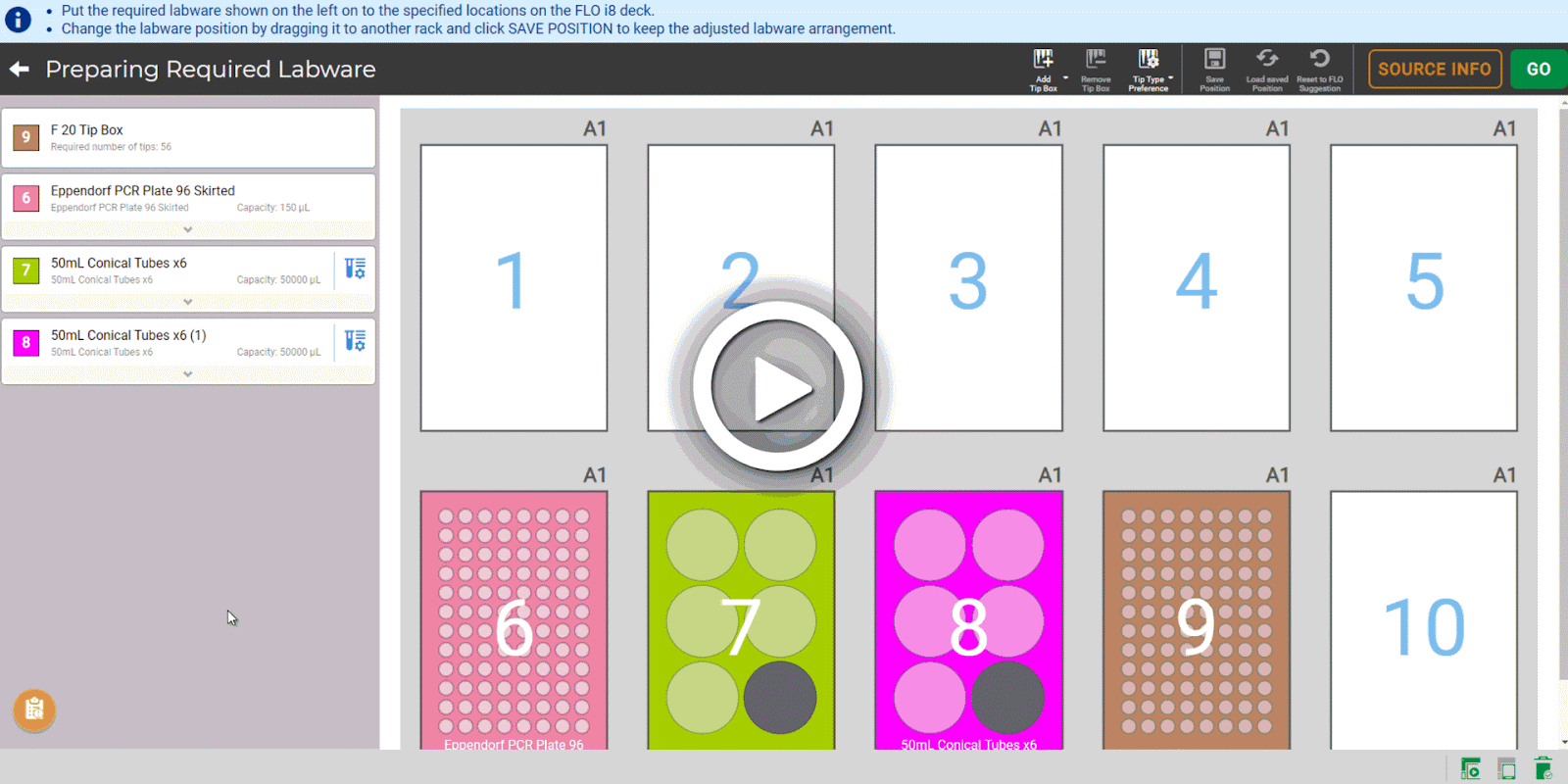Select empty deck position 4
The height and width of the screenshot is (784, 1568).
tap(1197, 288)
